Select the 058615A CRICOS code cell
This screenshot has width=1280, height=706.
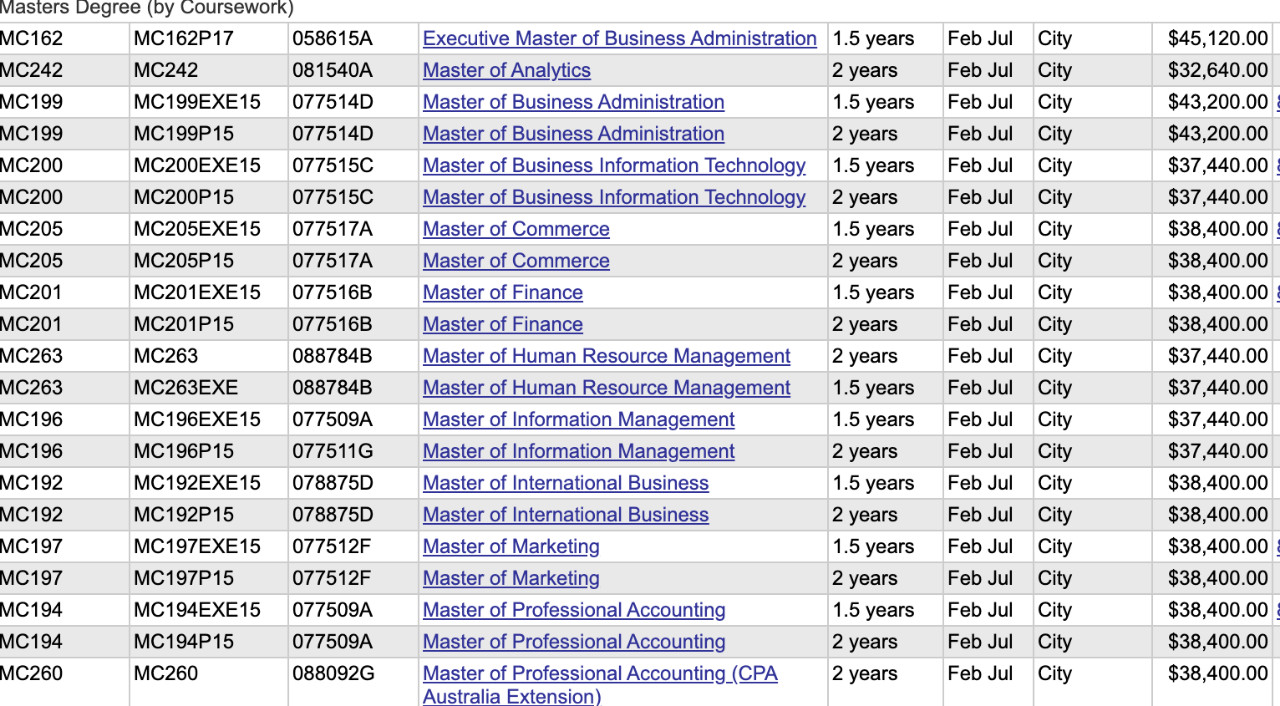coord(353,38)
